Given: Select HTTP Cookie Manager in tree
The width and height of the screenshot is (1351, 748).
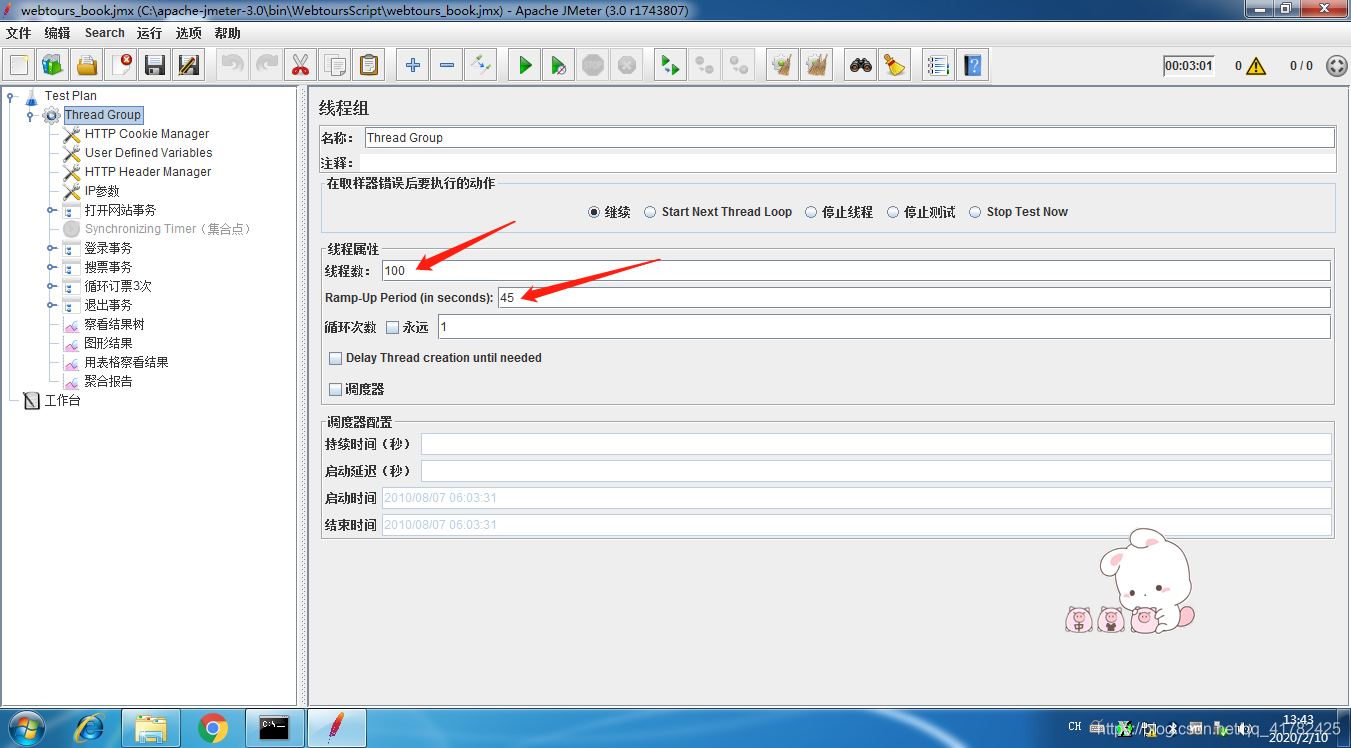Looking at the screenshot, I should click(147, 134).
